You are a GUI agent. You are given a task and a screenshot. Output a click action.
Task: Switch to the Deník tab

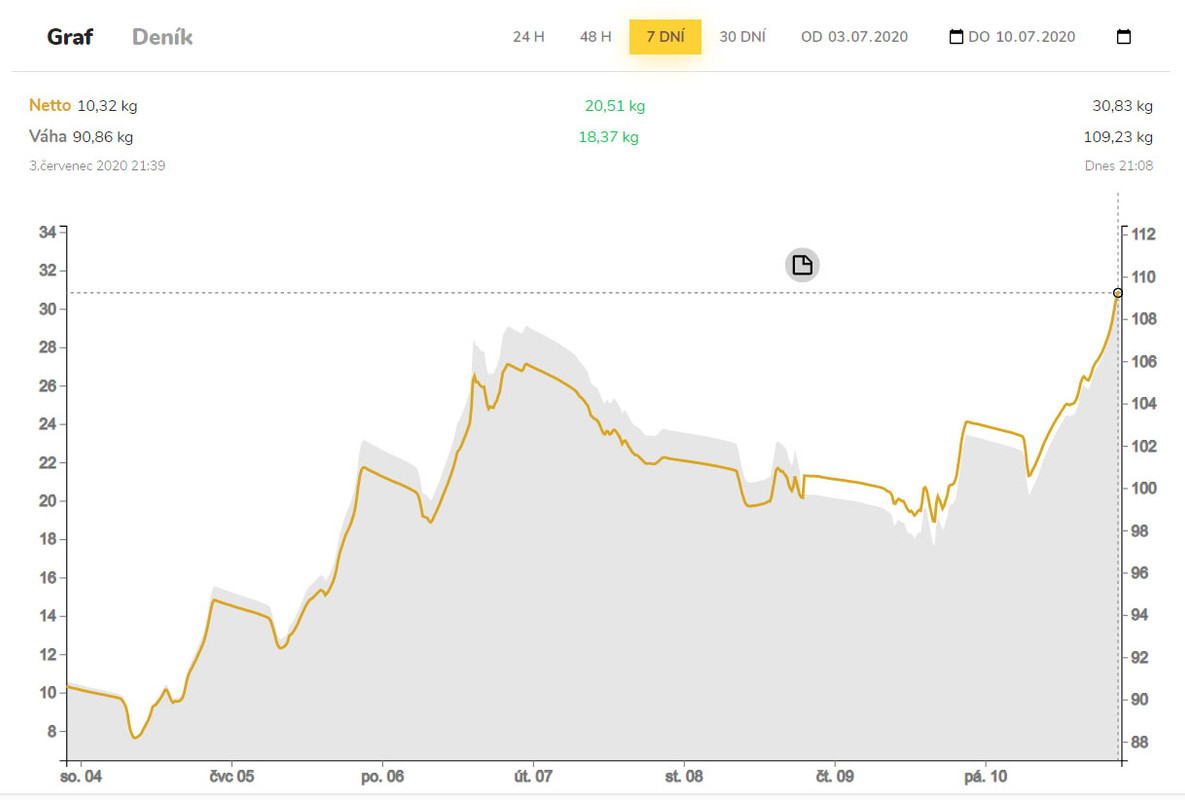pos(162,37)
